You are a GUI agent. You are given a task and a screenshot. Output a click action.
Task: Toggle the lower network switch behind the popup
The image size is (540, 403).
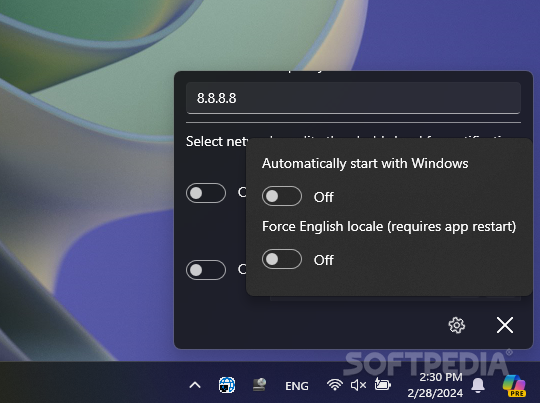click(x=206, y=270)
